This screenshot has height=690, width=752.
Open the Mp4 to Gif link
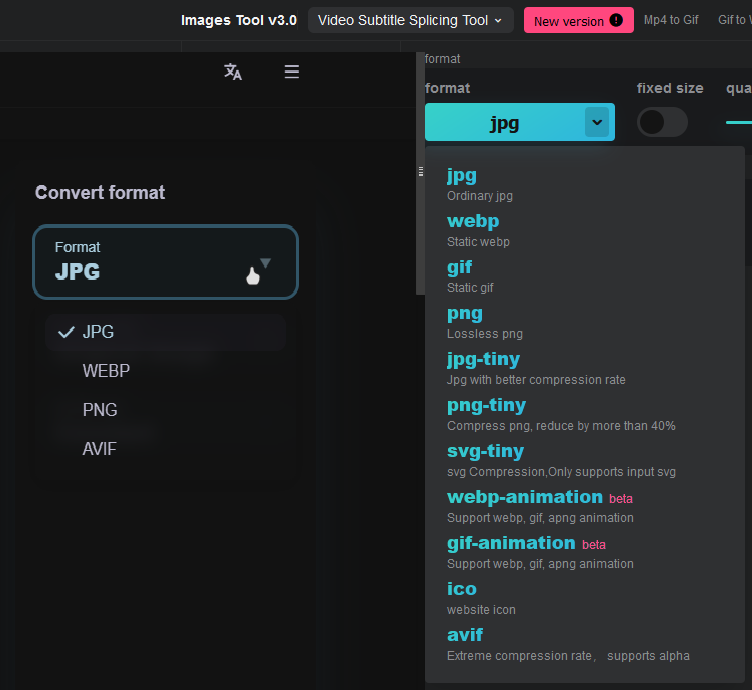(671, 20)
